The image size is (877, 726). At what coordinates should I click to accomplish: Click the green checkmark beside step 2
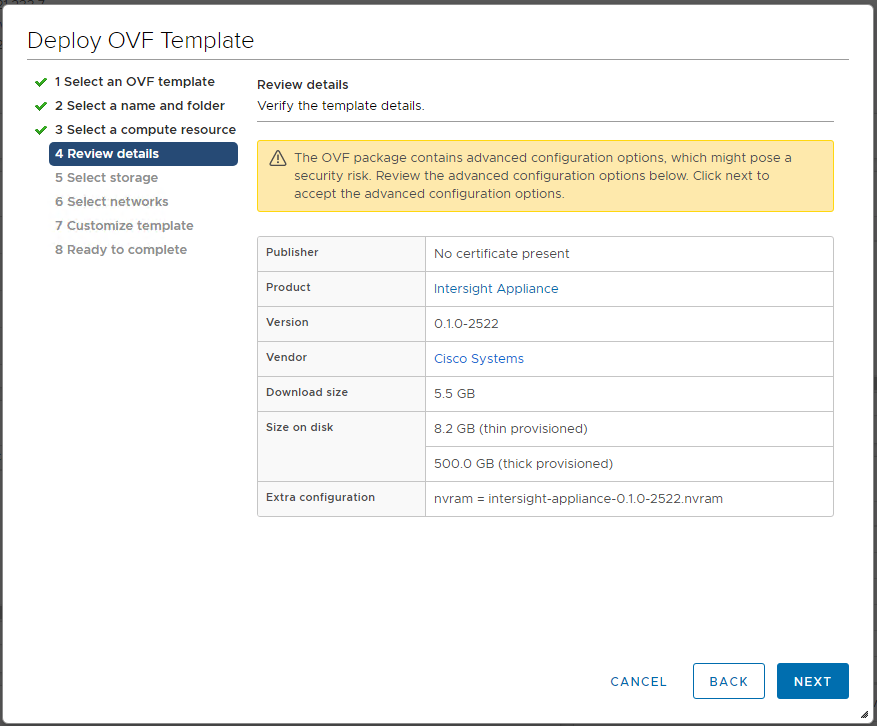[41, 106]
